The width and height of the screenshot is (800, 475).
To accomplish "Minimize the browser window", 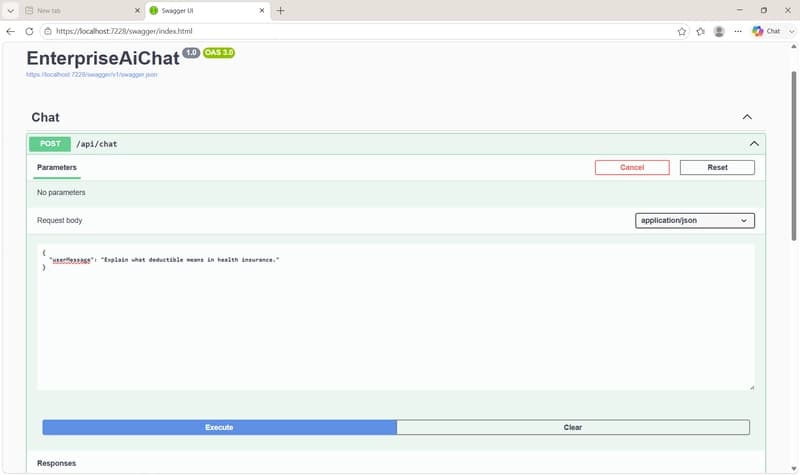I will coord(740,10).
